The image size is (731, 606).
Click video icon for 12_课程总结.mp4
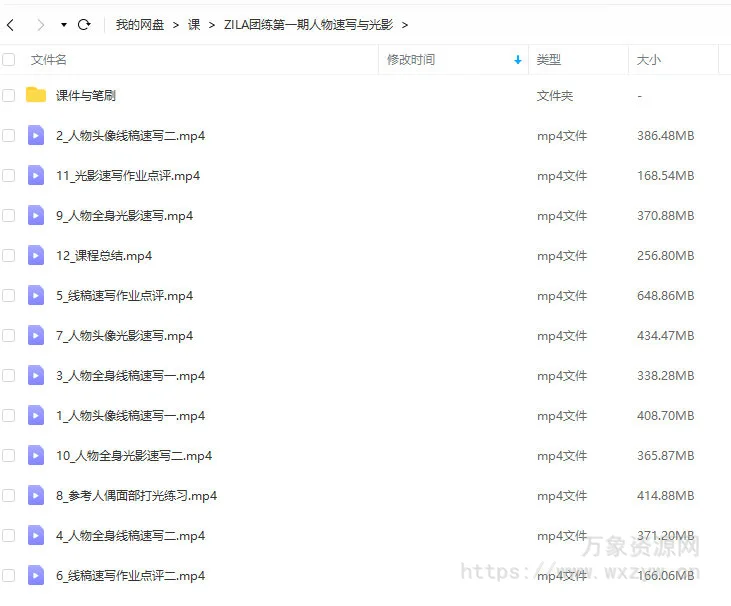pos(36,256)
